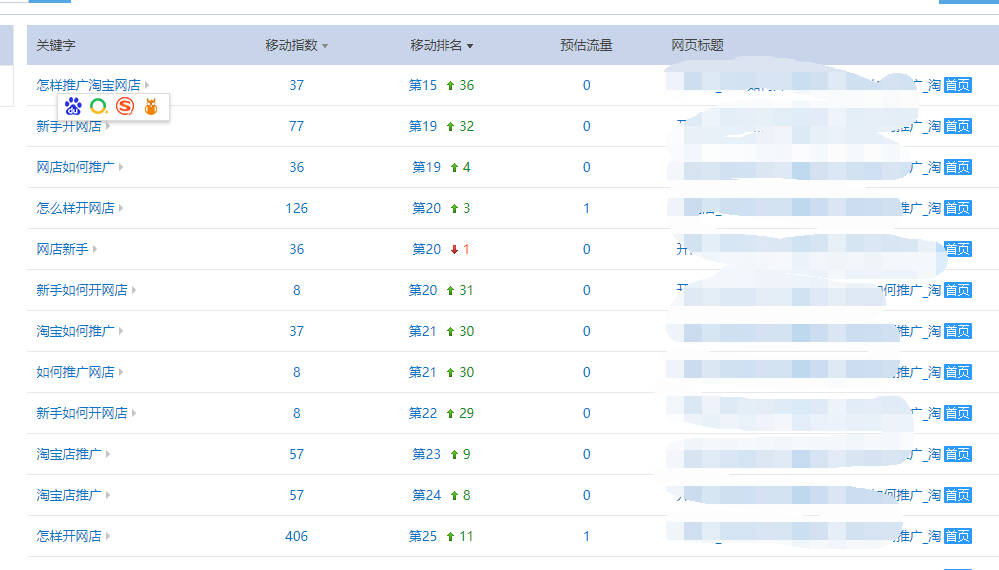Select the mobile index value 406
The image size is (999, 570).
click(296, 536)
